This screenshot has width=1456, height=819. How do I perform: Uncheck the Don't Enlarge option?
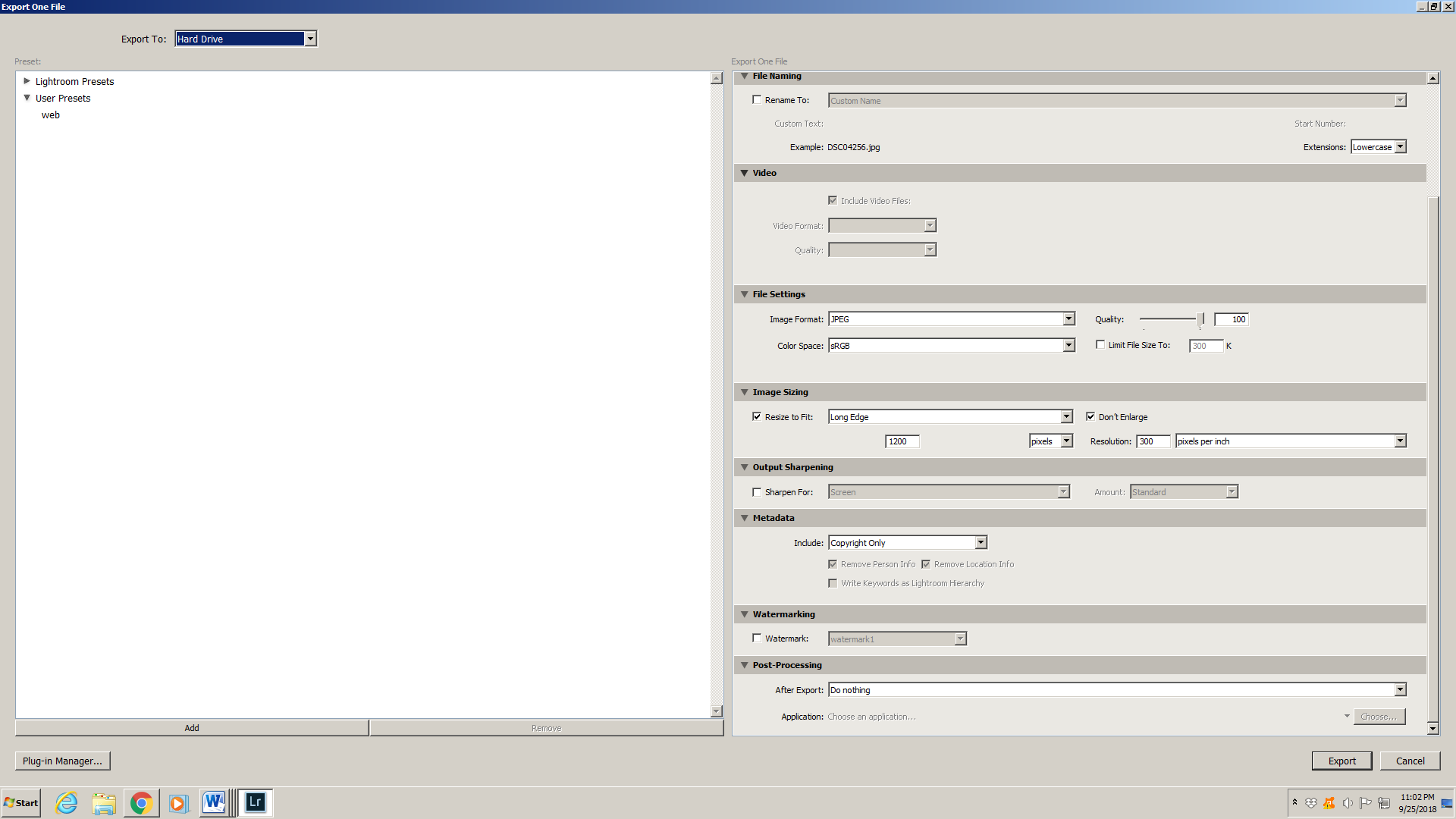1090,416
